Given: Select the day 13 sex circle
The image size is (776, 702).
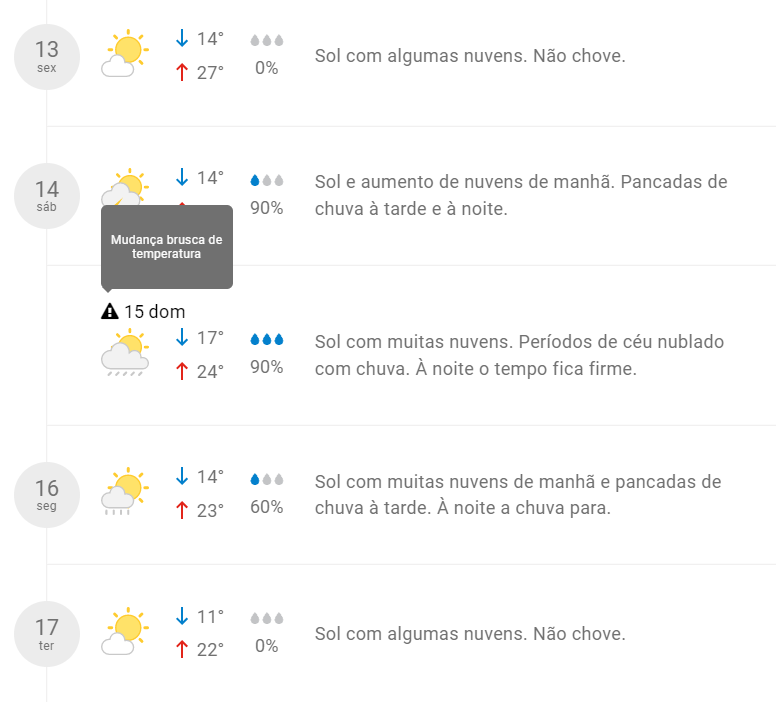Looking at the screenshot, I should 47,57.
